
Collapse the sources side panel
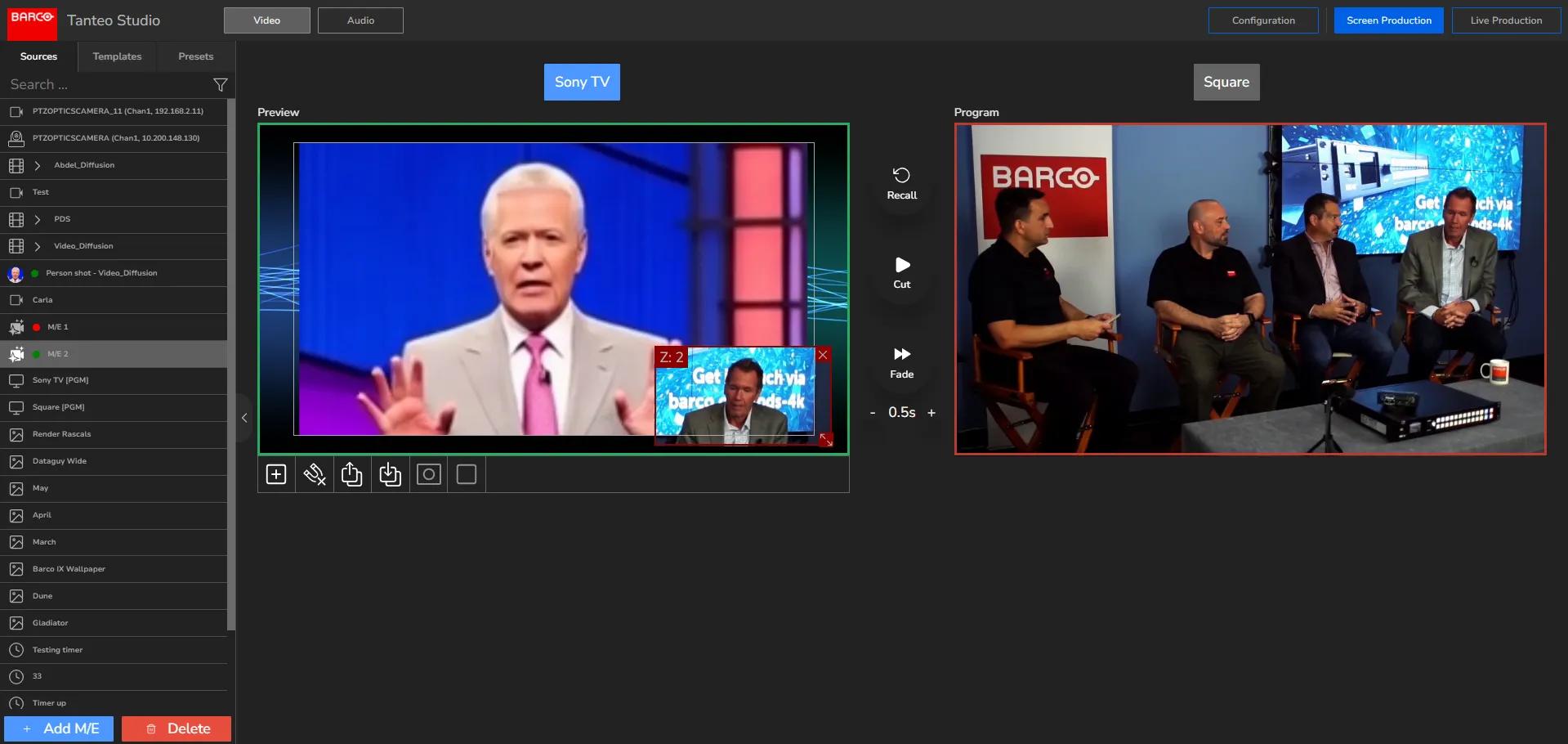coord(243,418)
